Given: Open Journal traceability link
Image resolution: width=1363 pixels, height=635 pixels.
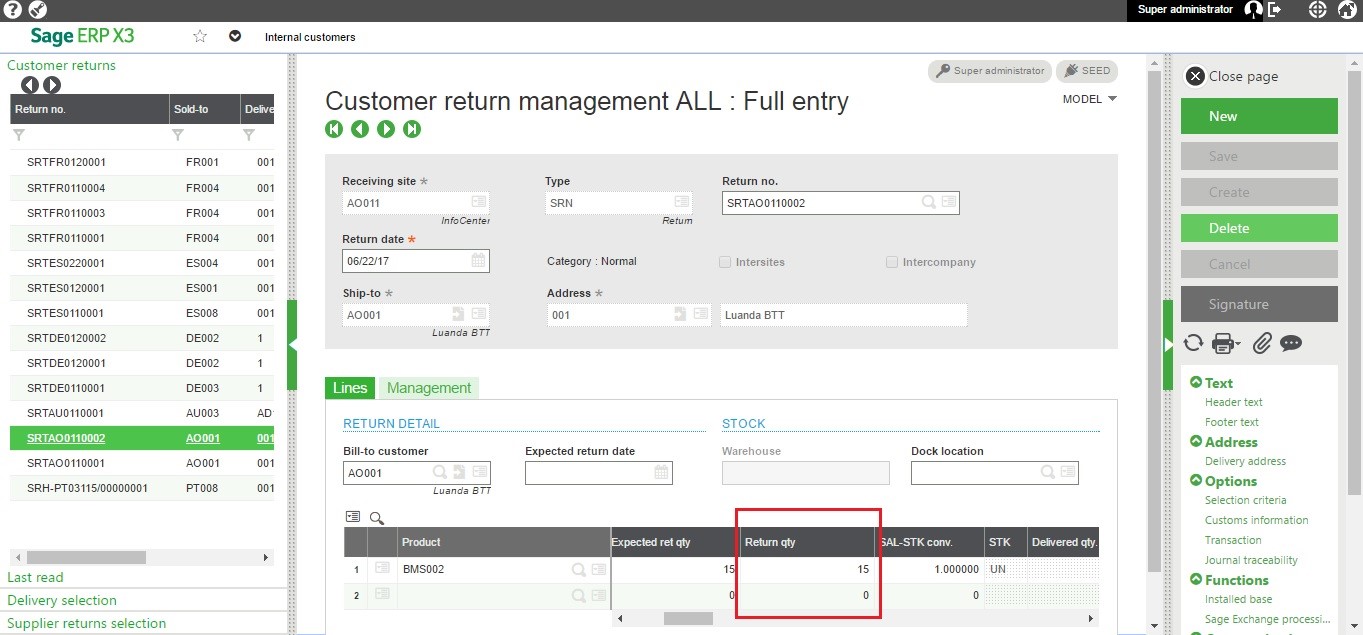Looking at the screenshot, I should (x=1251, y=560).
